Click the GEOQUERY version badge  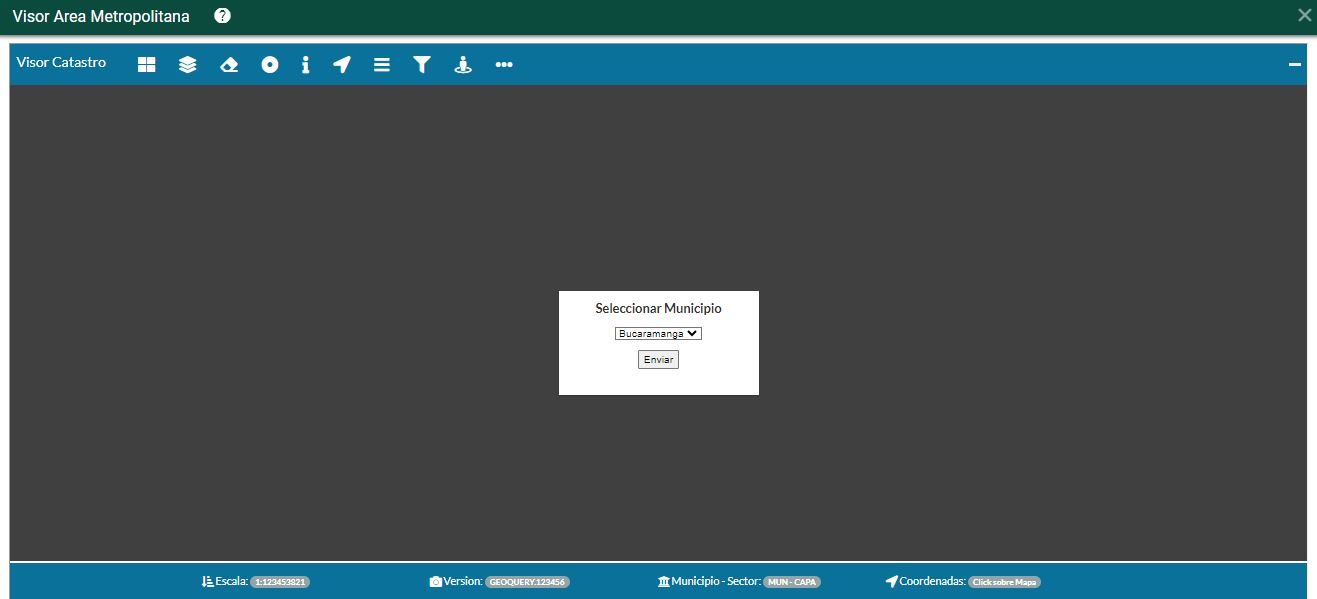(x=527, y=582)
